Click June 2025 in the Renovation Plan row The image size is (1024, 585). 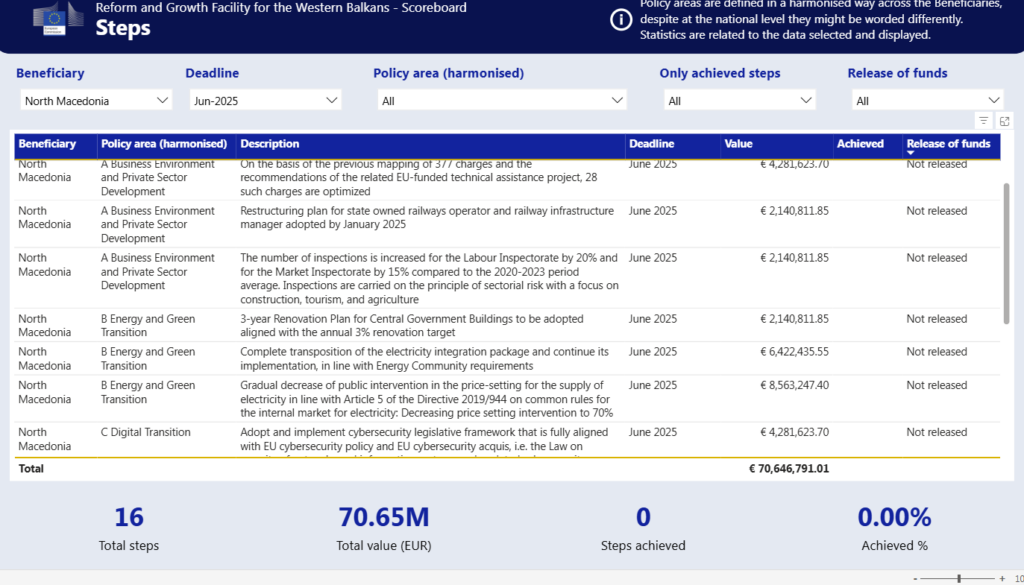tap(652, 319)
